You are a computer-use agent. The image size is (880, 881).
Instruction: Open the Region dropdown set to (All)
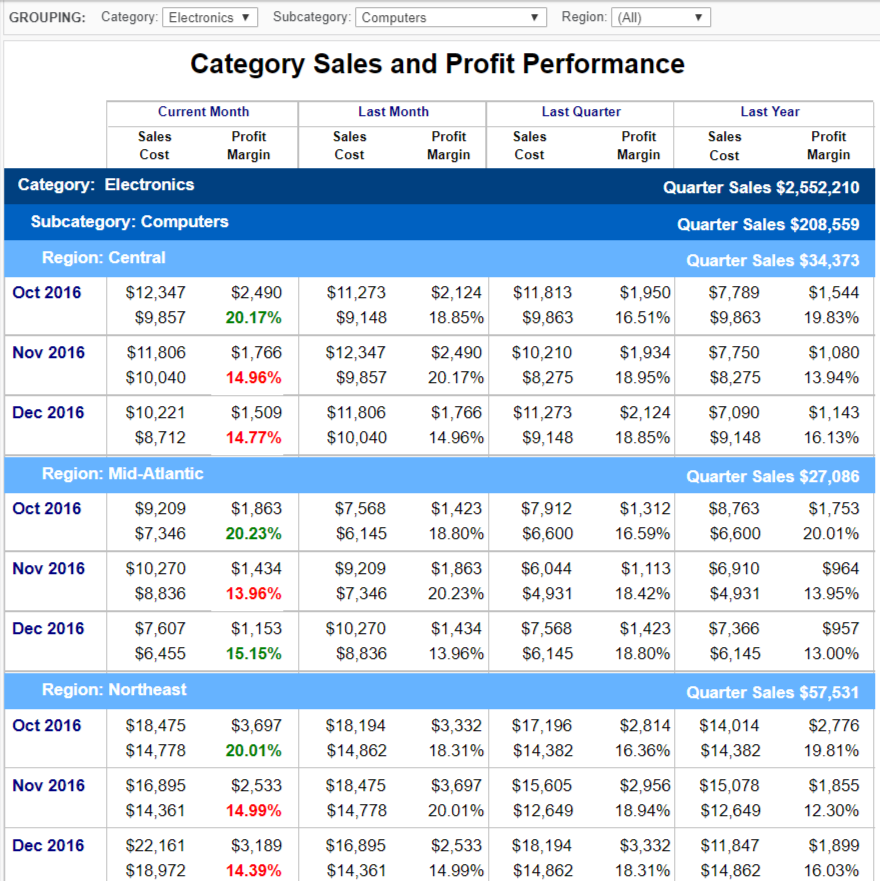[x=660, y=17]
